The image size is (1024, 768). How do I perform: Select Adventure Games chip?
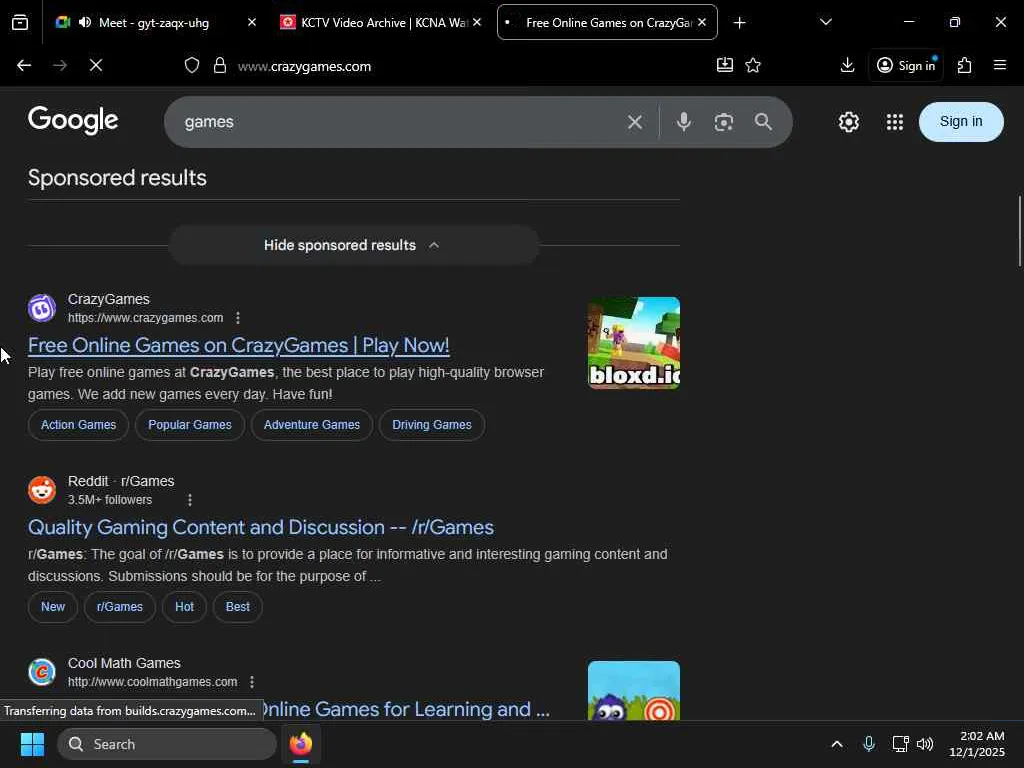[x=312, y=424]
